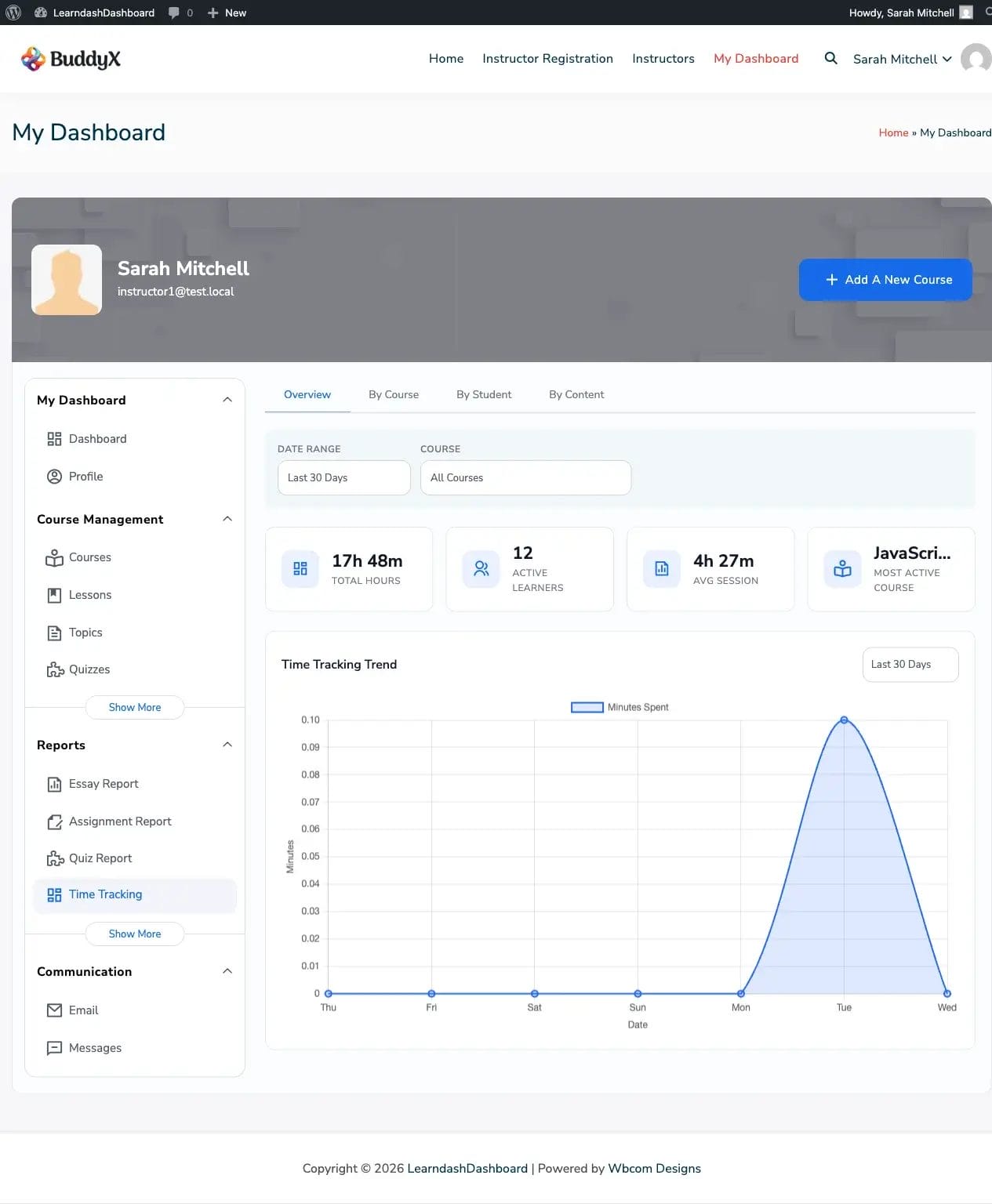The image size is (992, 1204).
Task: Click the Avg Session chart icon
Action: (x=662, y=569)
